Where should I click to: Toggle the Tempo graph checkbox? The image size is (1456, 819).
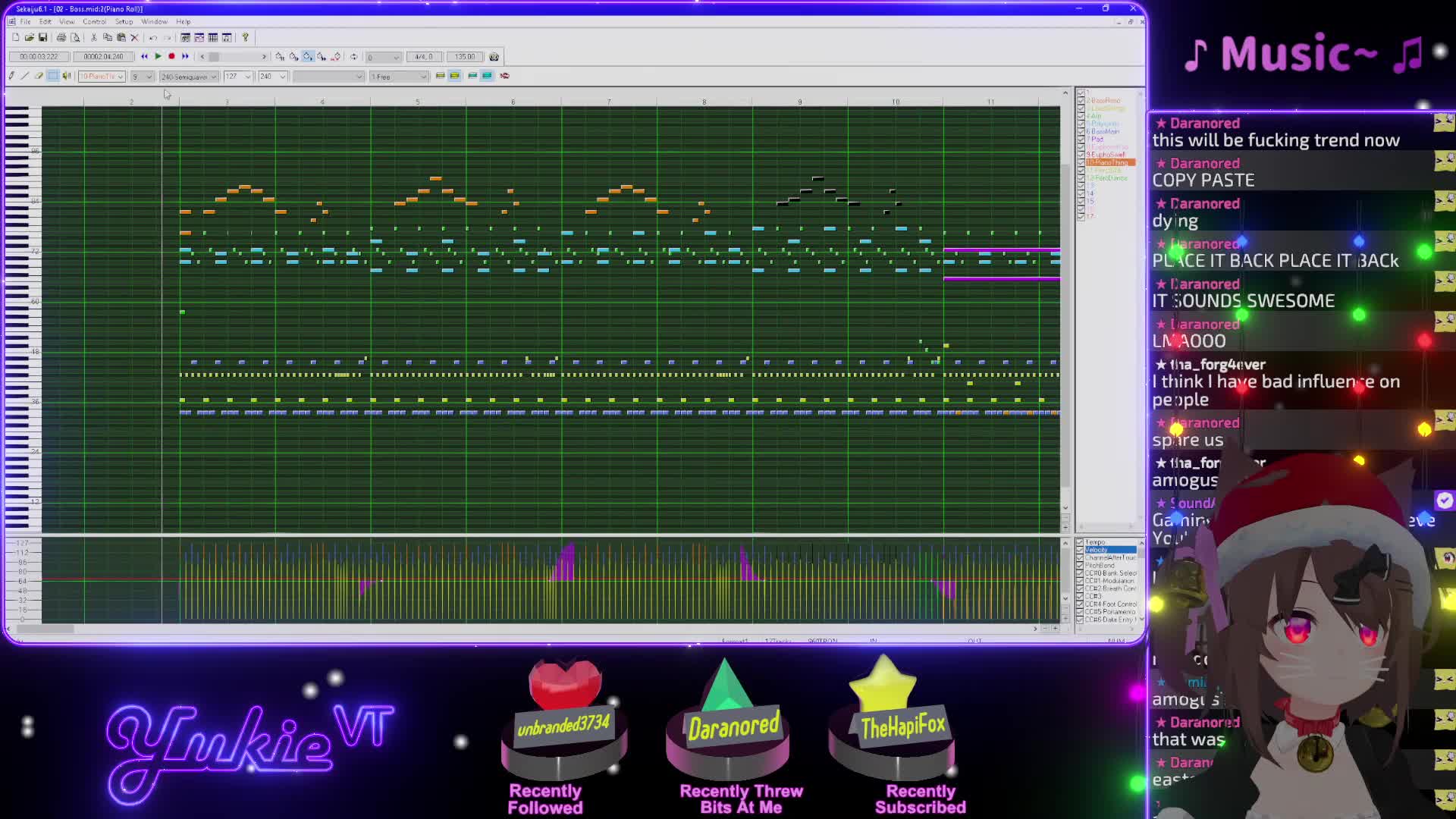[x=1080, y=542]
